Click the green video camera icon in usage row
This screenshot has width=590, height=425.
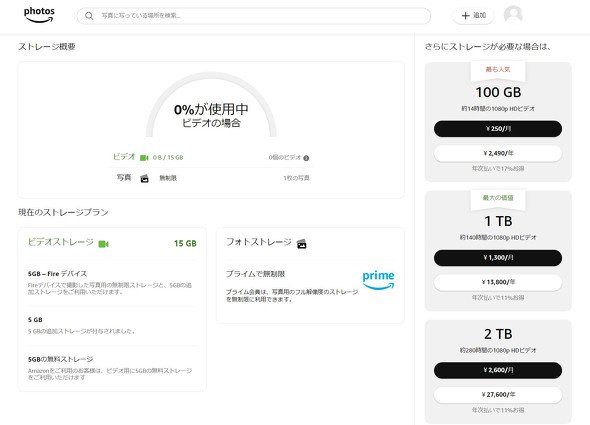(x=144, y=158)
